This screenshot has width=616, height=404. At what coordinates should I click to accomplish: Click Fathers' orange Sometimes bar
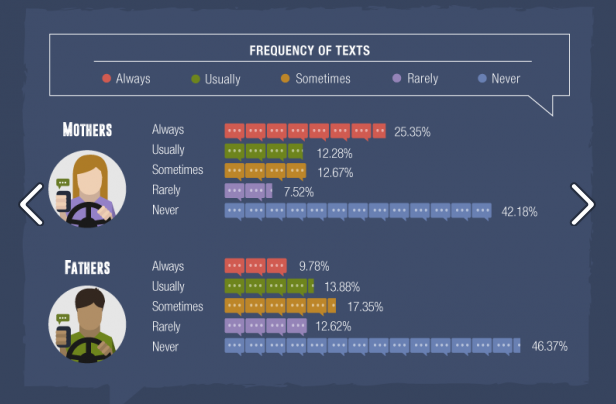pyautogui.click(x=280, y=307)
